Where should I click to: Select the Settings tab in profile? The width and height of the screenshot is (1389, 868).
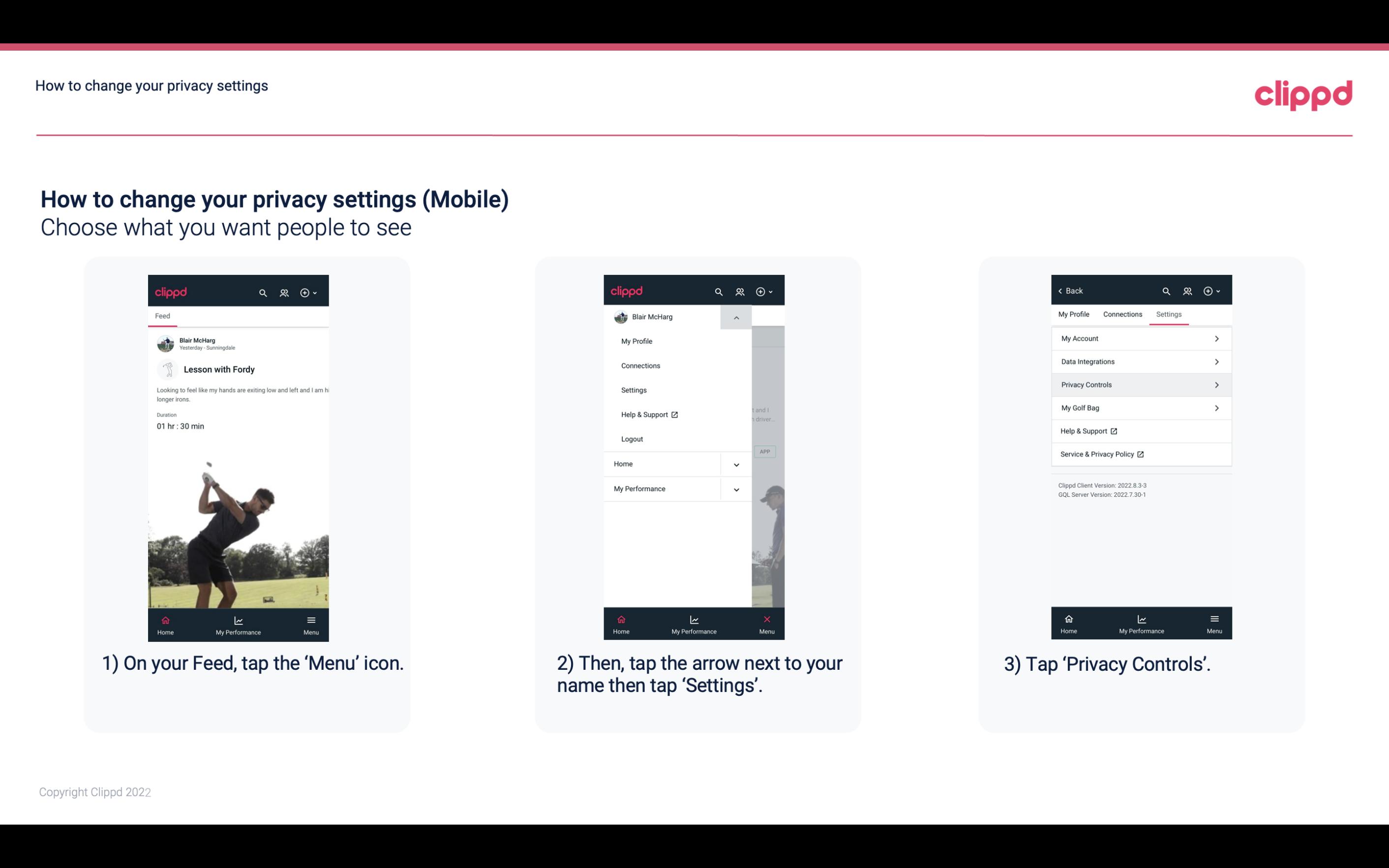pyautogui.click(x=1168, y=314)
